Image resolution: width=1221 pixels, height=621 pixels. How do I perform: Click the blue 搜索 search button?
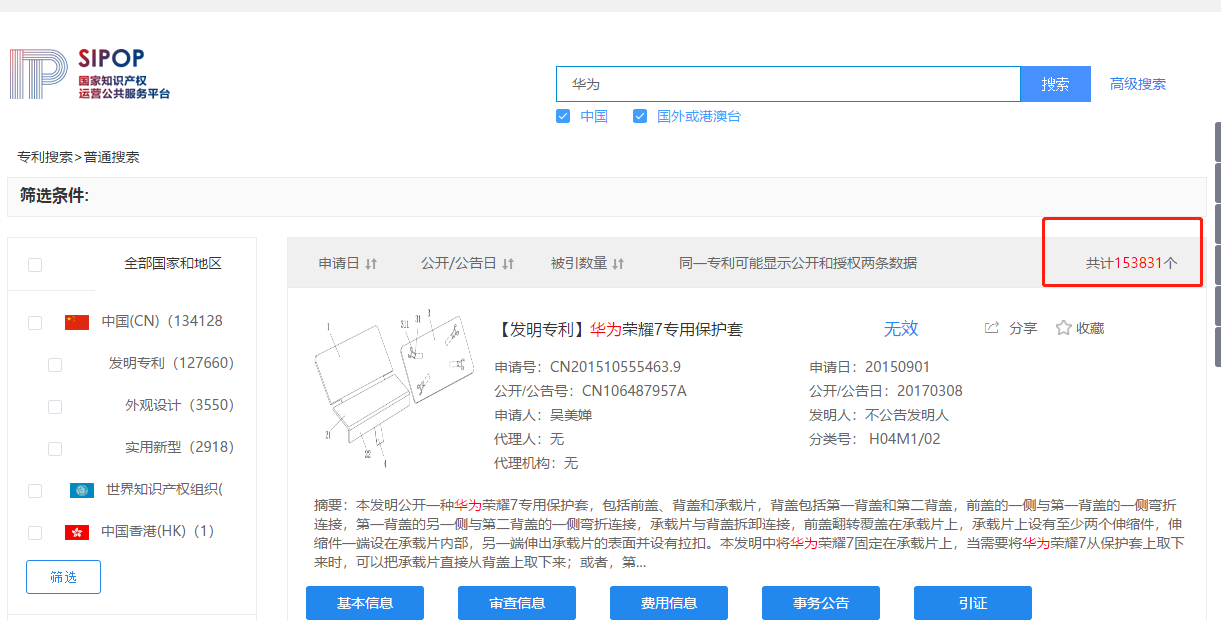1055,84
